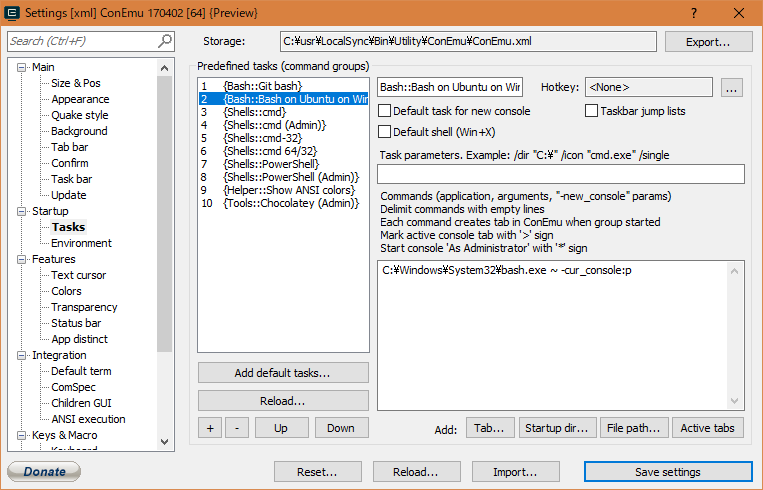Move selected task Up
This screenshot has height=490, width=763.
tap(281, 428)
